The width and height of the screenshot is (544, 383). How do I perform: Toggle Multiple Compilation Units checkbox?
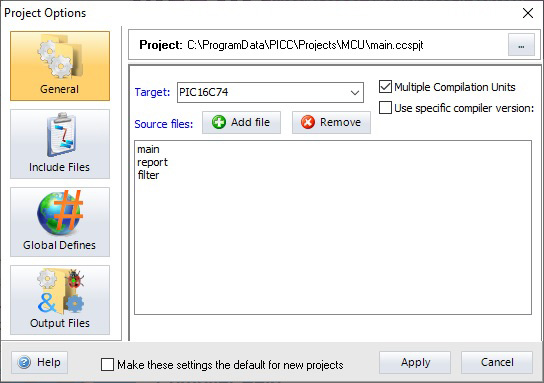click(x=385, y=87)
